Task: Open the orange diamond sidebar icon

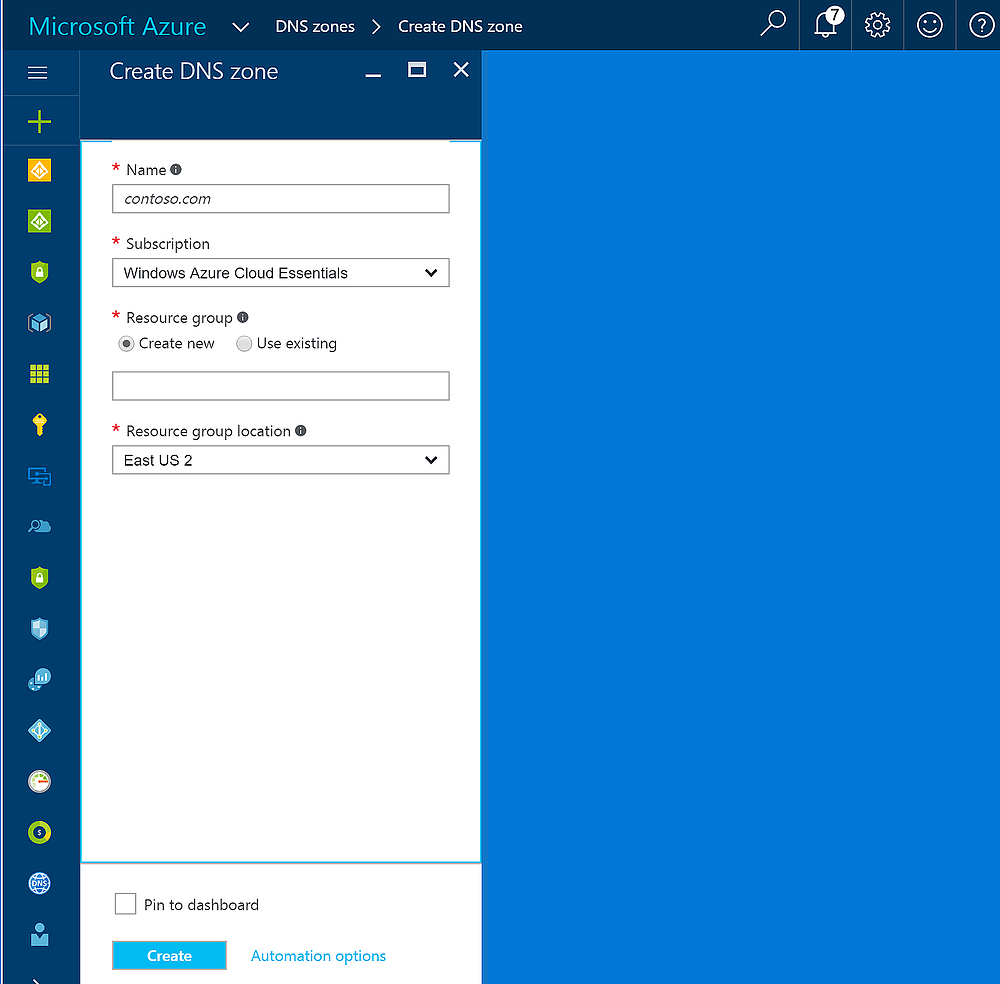Action: coord(40,170)
